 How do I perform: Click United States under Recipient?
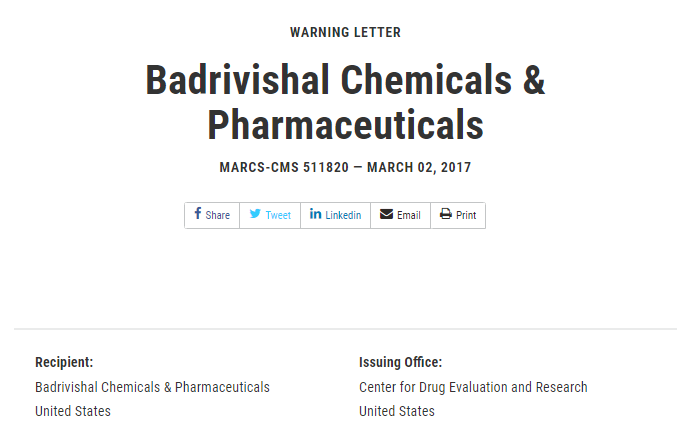click(73, 411)
